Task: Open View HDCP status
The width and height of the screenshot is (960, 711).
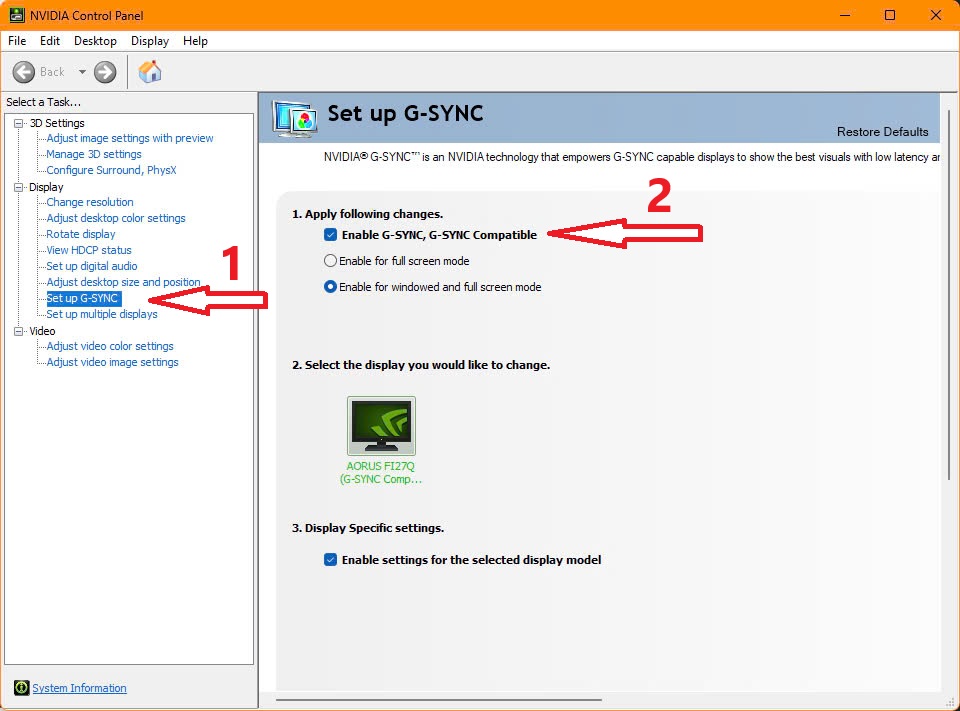Action: click(89, 249)
